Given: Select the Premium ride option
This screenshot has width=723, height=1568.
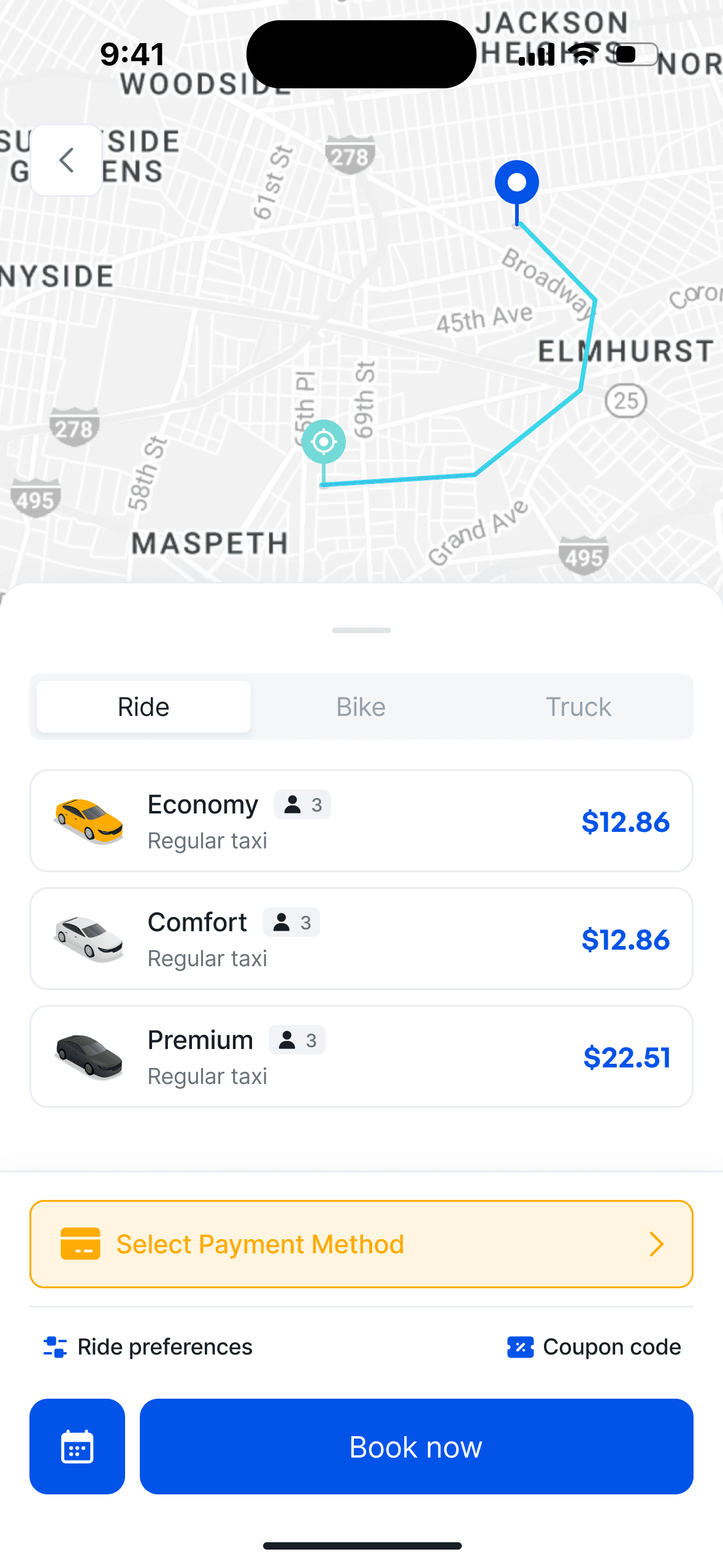Looking at the screenshot, I should (x=361, y=1056).
